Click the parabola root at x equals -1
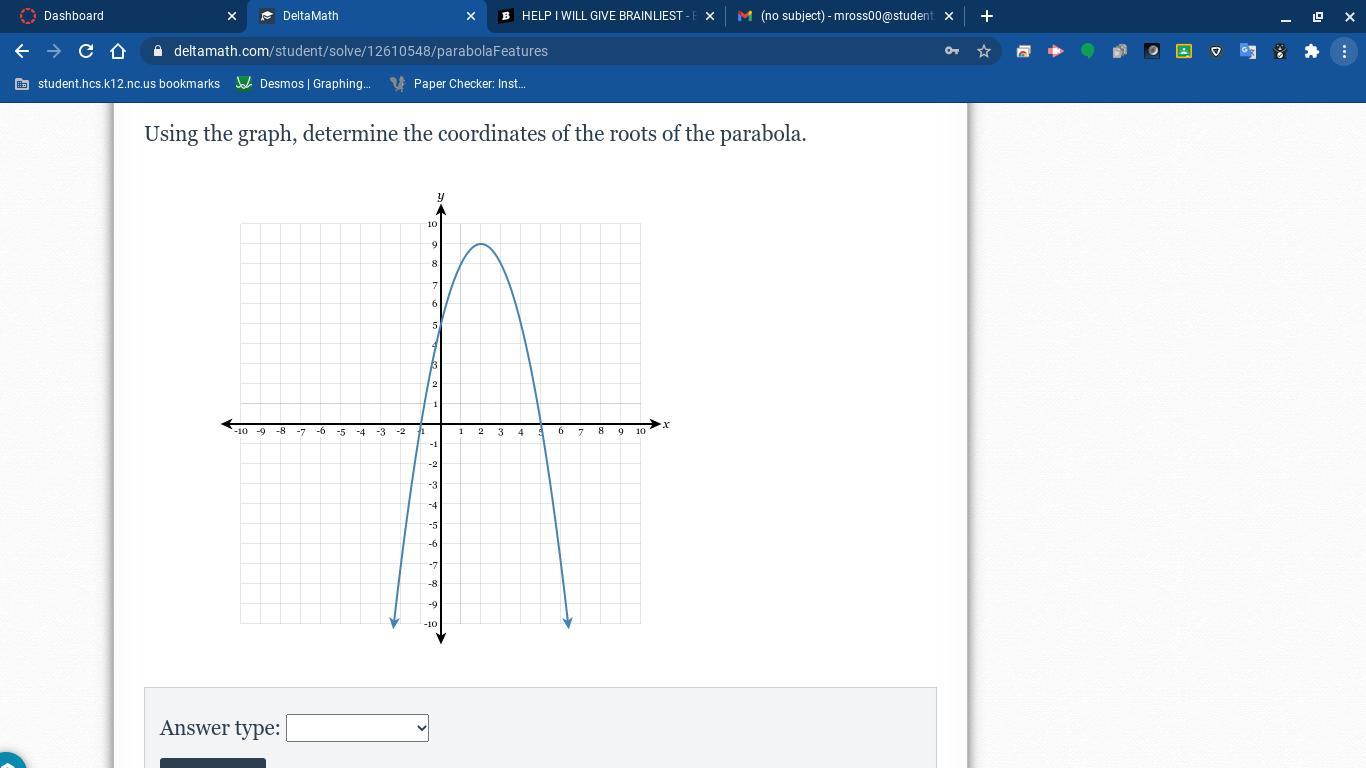The height and width of the screenshot is (768, 1366). tap(421, 424)
